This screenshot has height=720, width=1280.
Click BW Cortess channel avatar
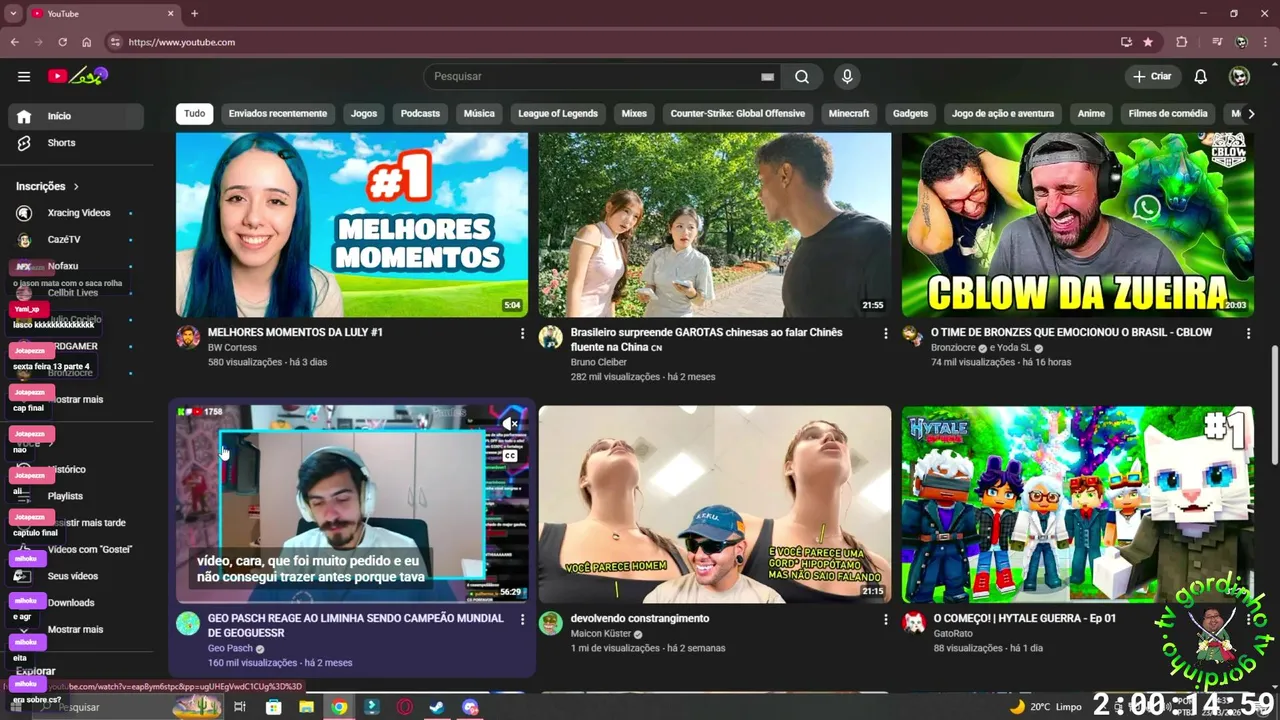(x=188, y=337)
